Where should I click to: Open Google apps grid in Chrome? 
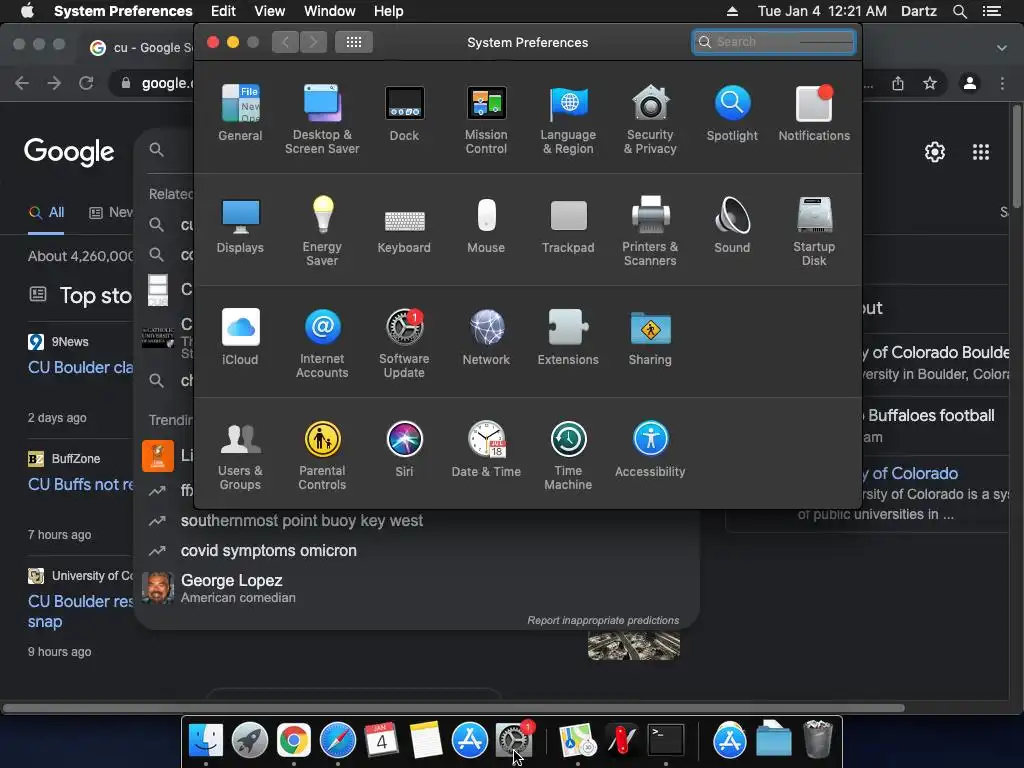point(981,152)
